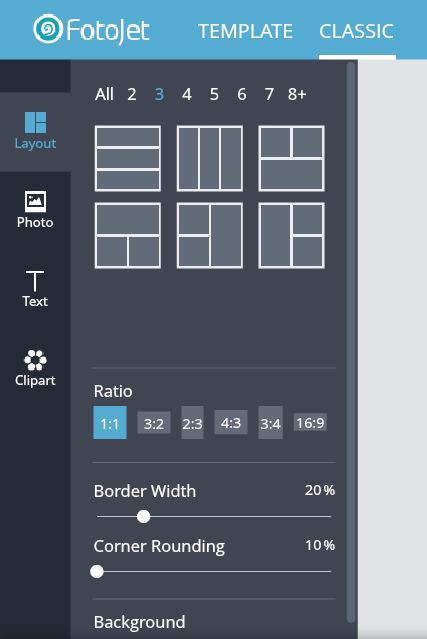
Task: Choose the three horizontal rows layout
Action: click(128, 159)
